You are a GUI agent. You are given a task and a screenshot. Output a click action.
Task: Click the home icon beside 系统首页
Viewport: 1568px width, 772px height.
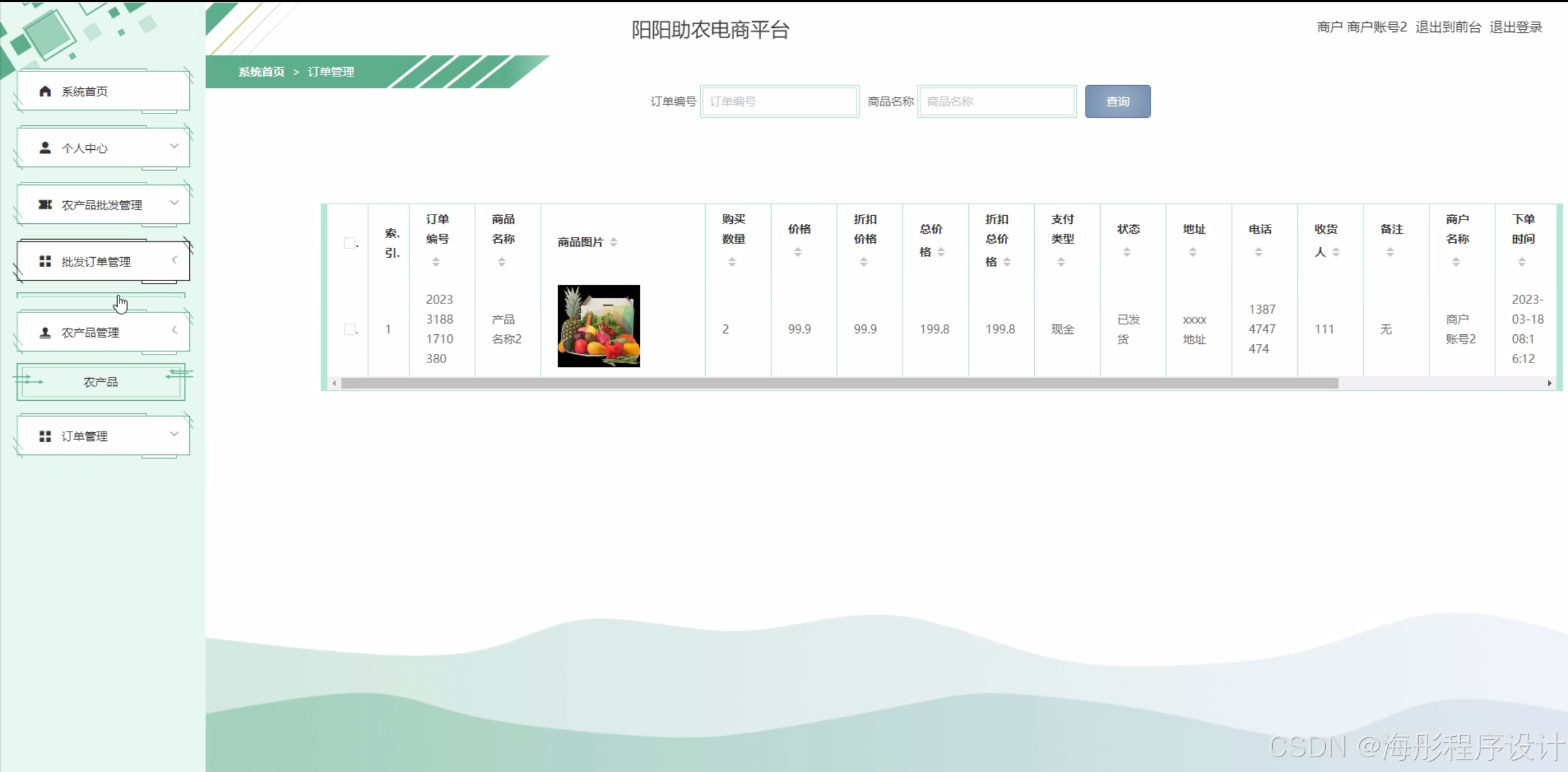coord(45,91)
